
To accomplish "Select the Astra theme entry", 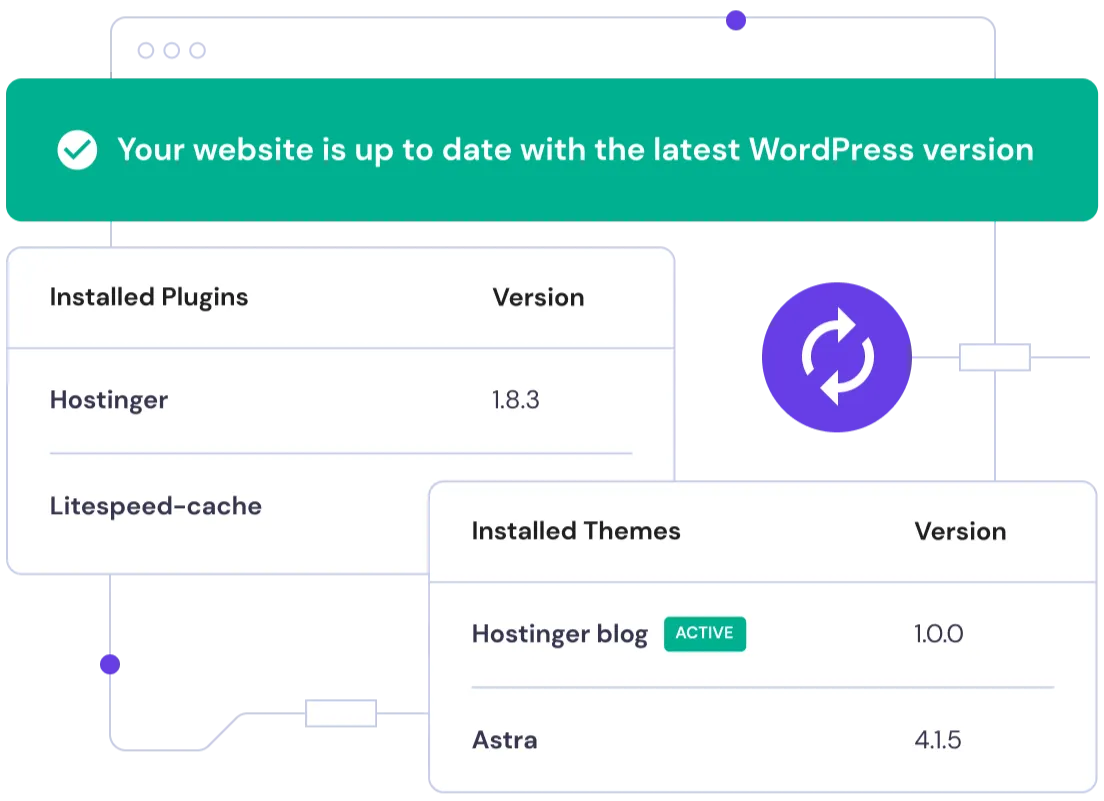I will pos(504,740).
